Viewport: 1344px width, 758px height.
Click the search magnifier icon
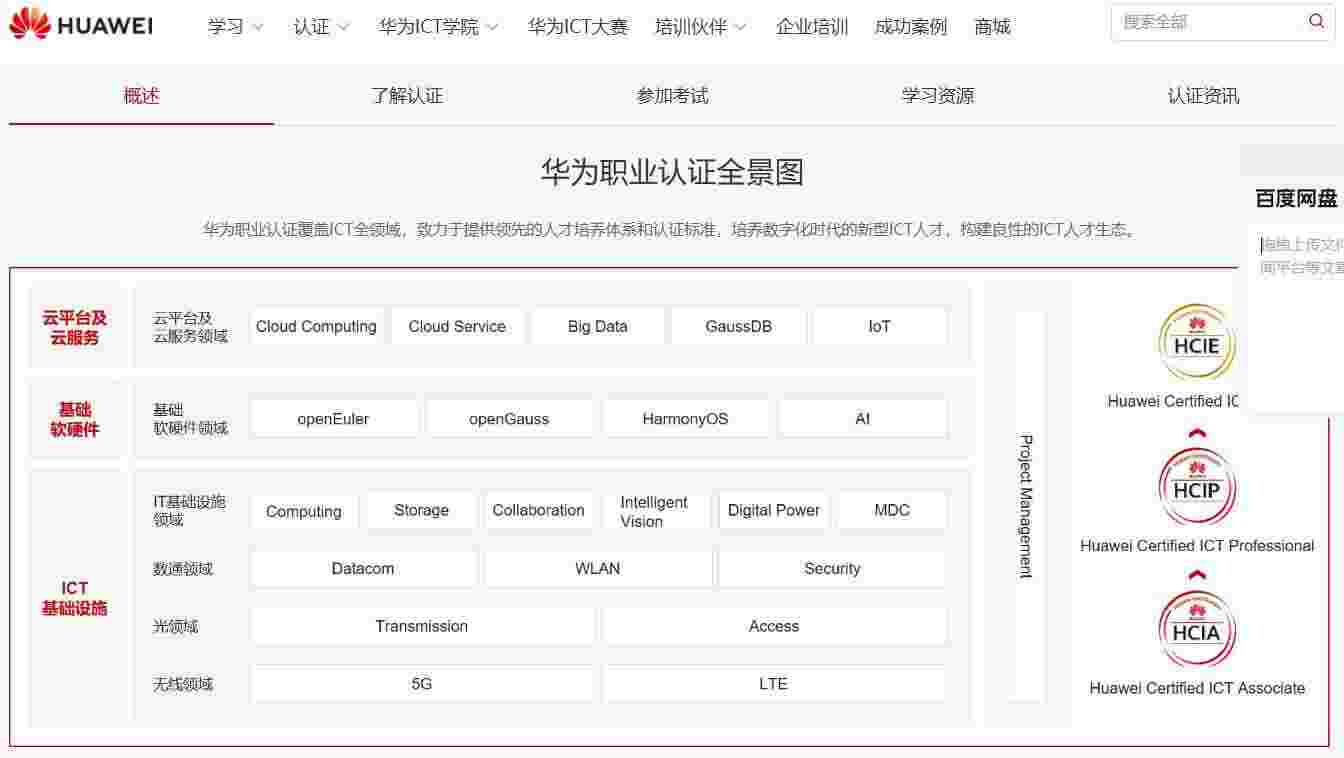[x=1316, y=22]
